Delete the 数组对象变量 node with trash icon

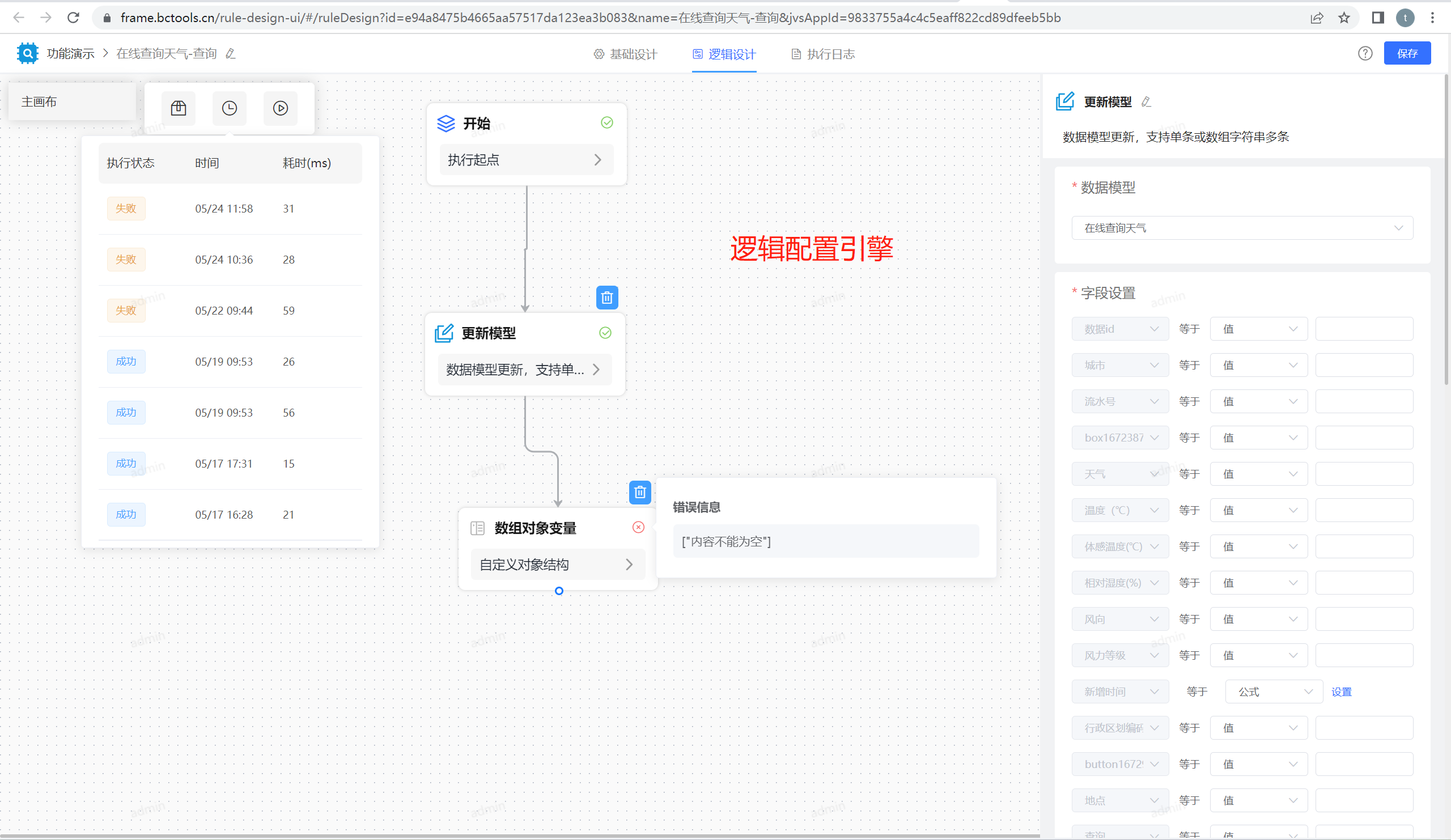point(640,492)
